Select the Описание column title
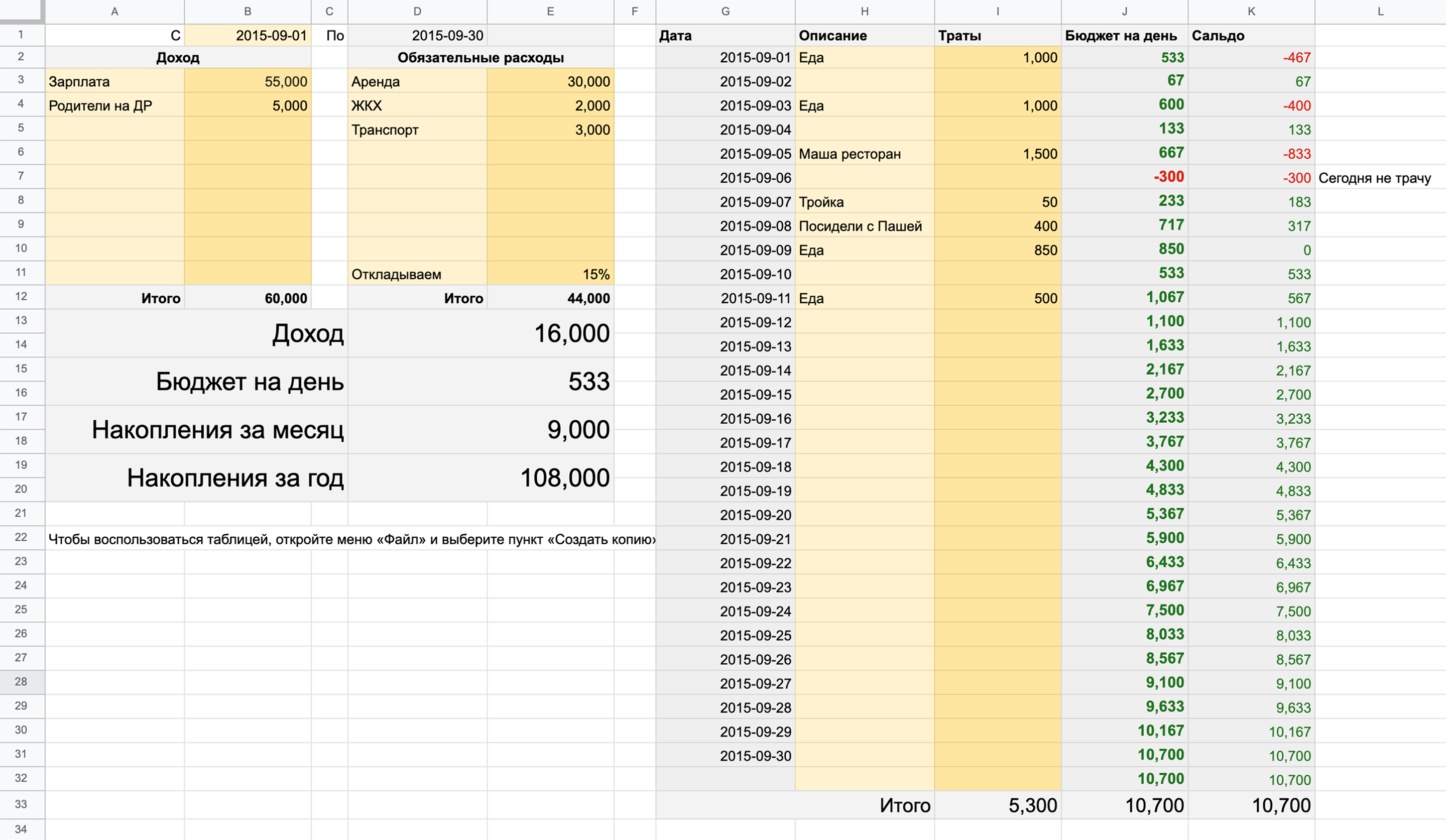The width and height of the screenshot is (1446, 840). pyautogui.click(x=865, y=36)
